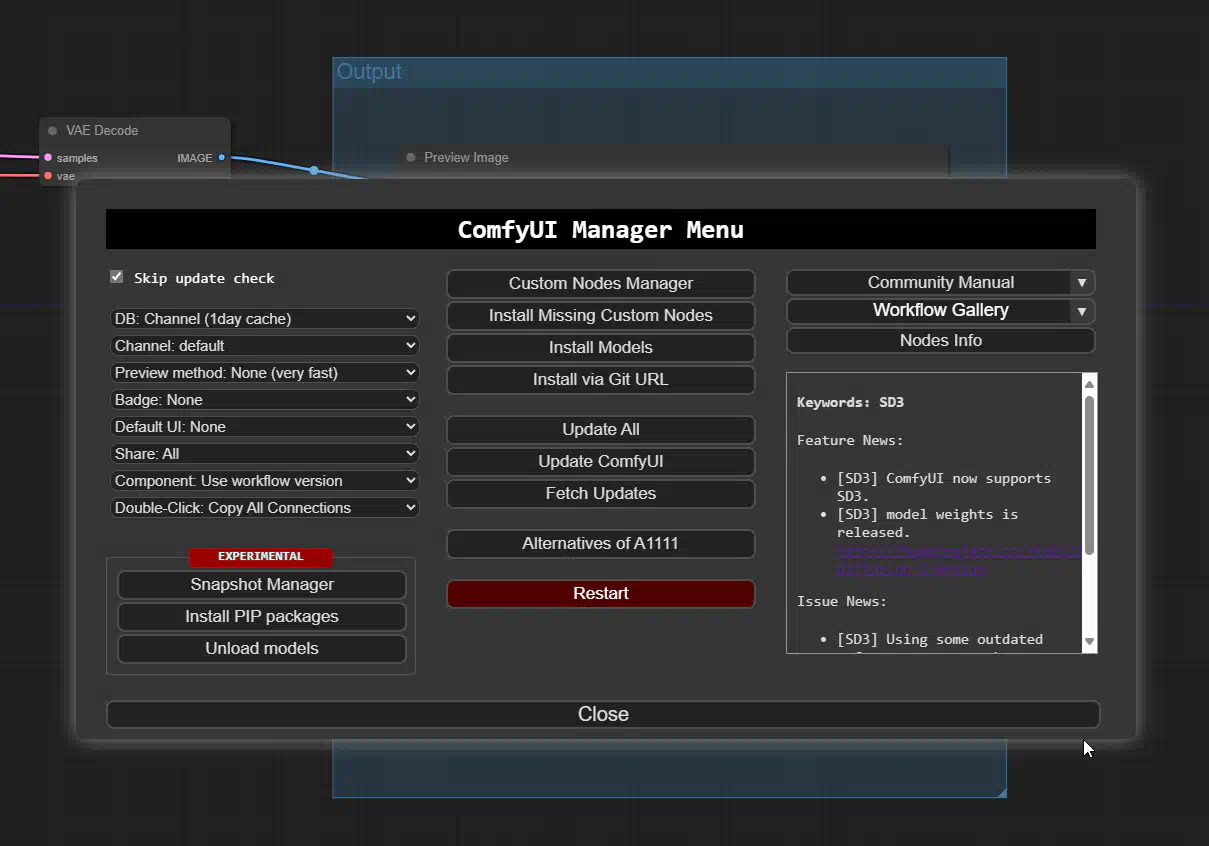The height and width of the screenshot is (846, 1209).
Task: Open the Badge: None dropdown
Action: click(x=265, y=400)
